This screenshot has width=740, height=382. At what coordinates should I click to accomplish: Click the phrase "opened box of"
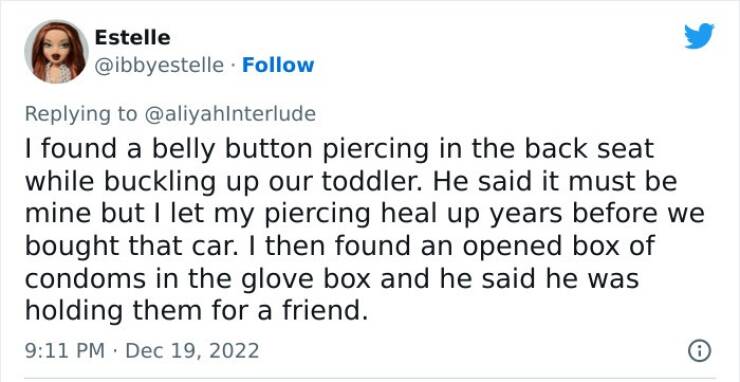coord(559,246)
